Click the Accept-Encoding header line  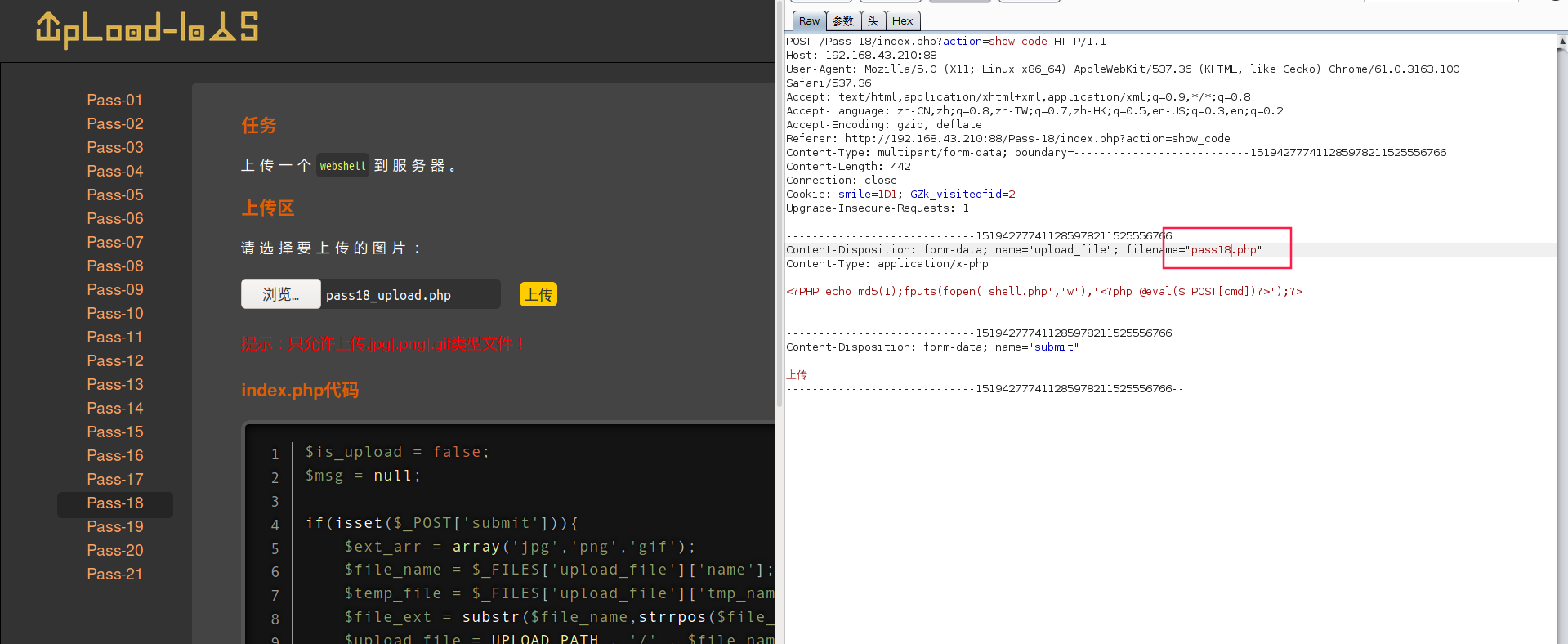coord(883,125)
